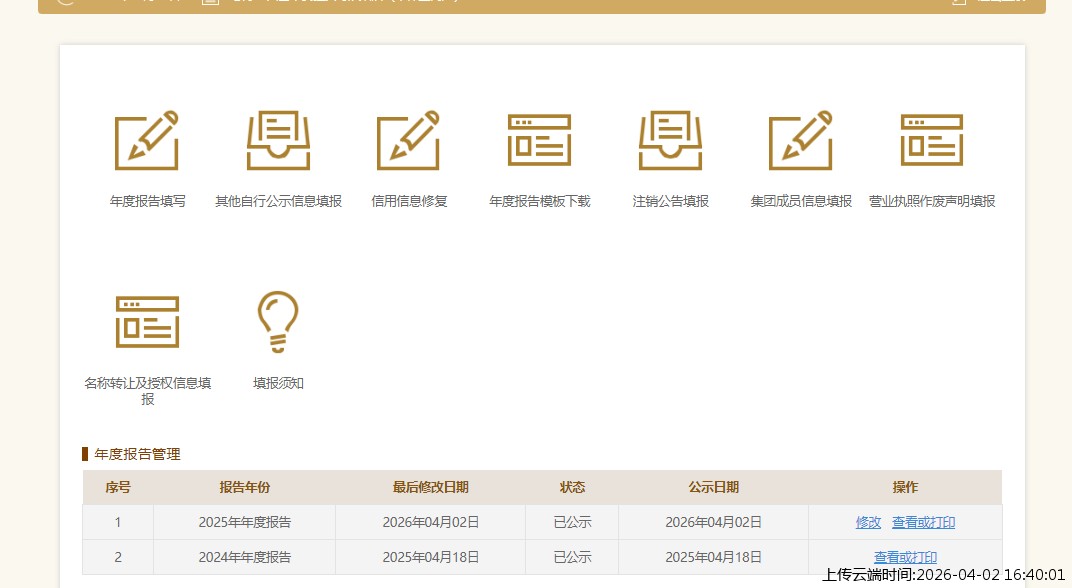
Task: Click the 最后修改日期 column header
Action: coord(430,488)
